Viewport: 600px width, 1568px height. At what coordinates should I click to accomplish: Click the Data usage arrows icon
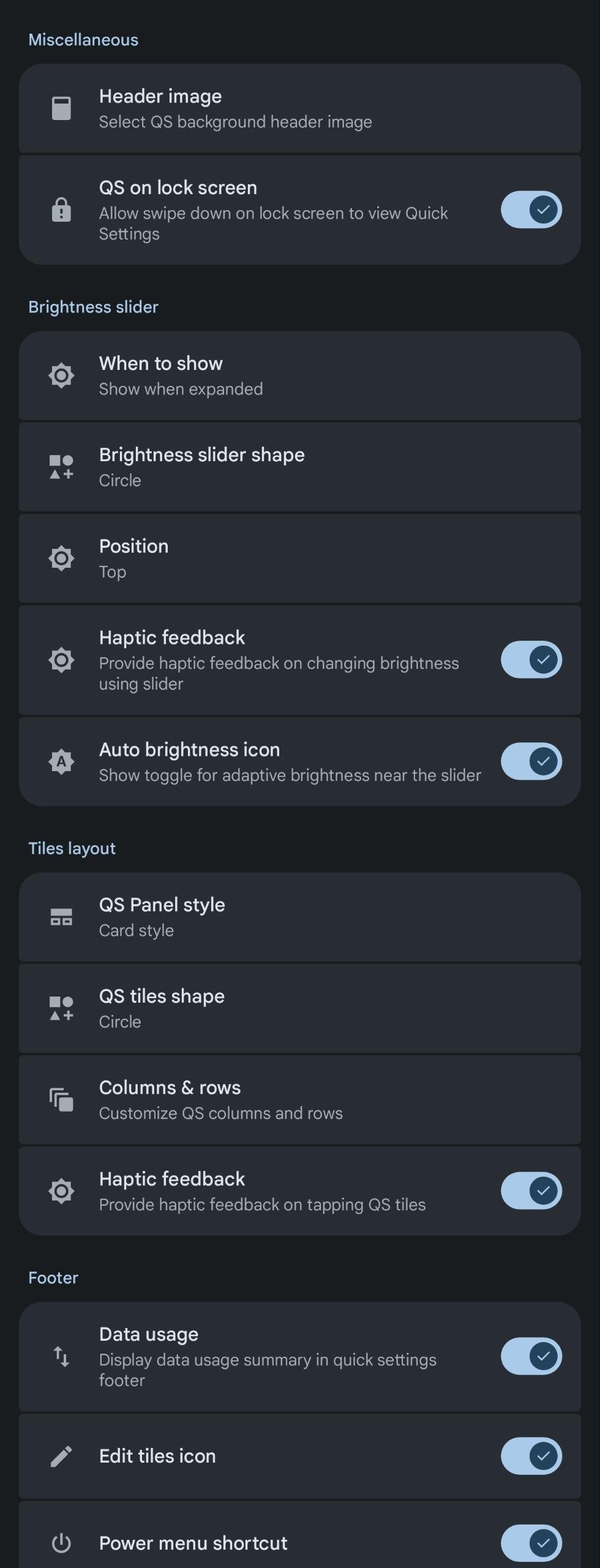(61, 1356)
